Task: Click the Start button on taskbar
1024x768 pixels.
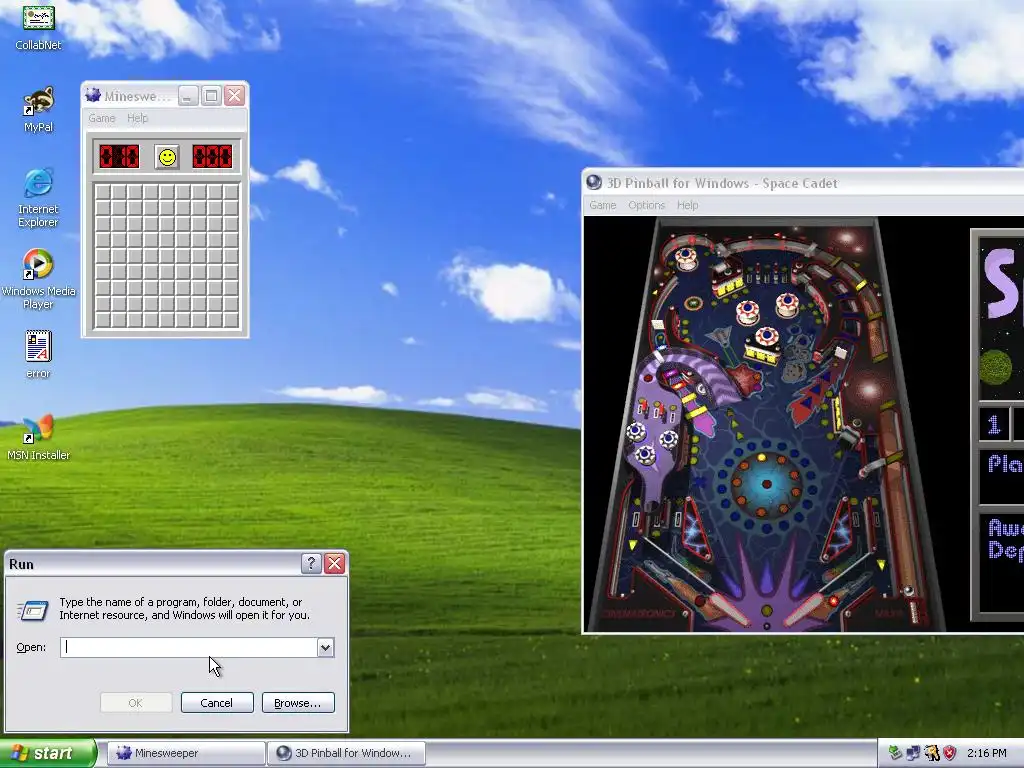Action: click(48, 753)
